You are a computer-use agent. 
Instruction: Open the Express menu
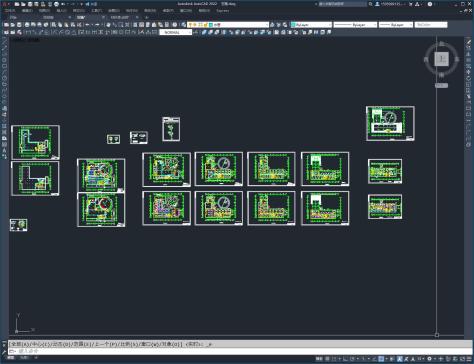tap(222, 11)
